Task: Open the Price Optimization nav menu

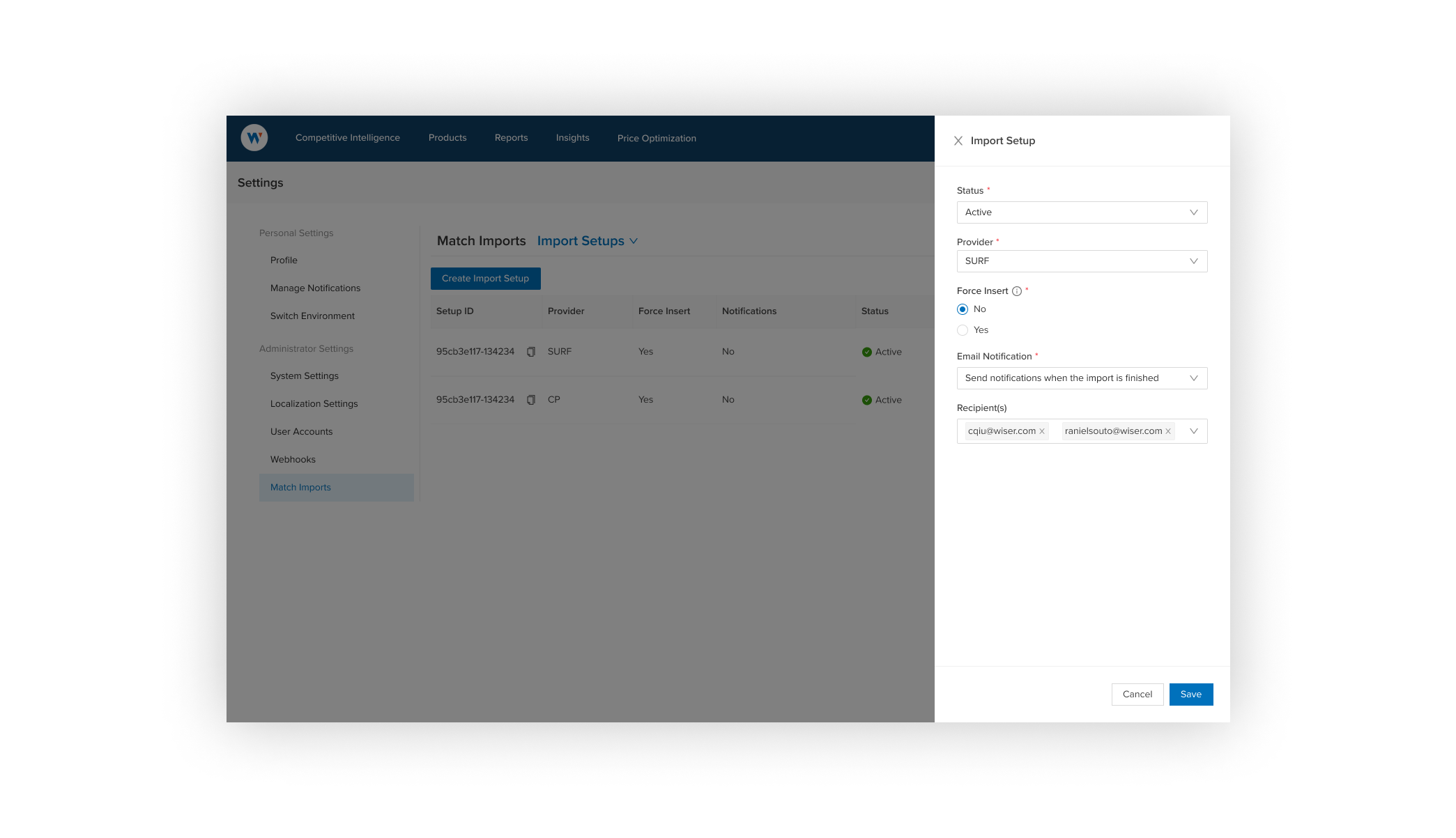Action: click(x=657, y=138)
